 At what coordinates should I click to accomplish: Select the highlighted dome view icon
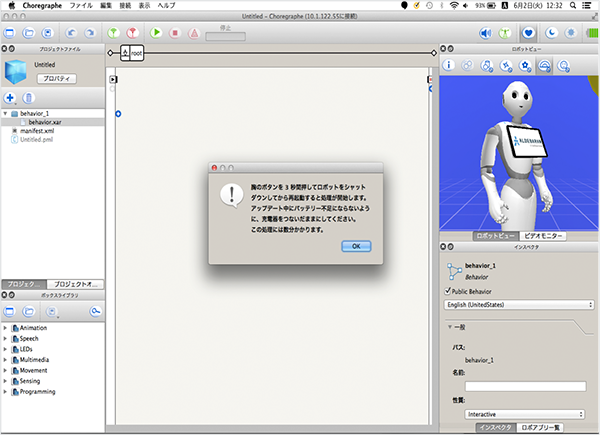pyautogui.click(x=545, y=66)
